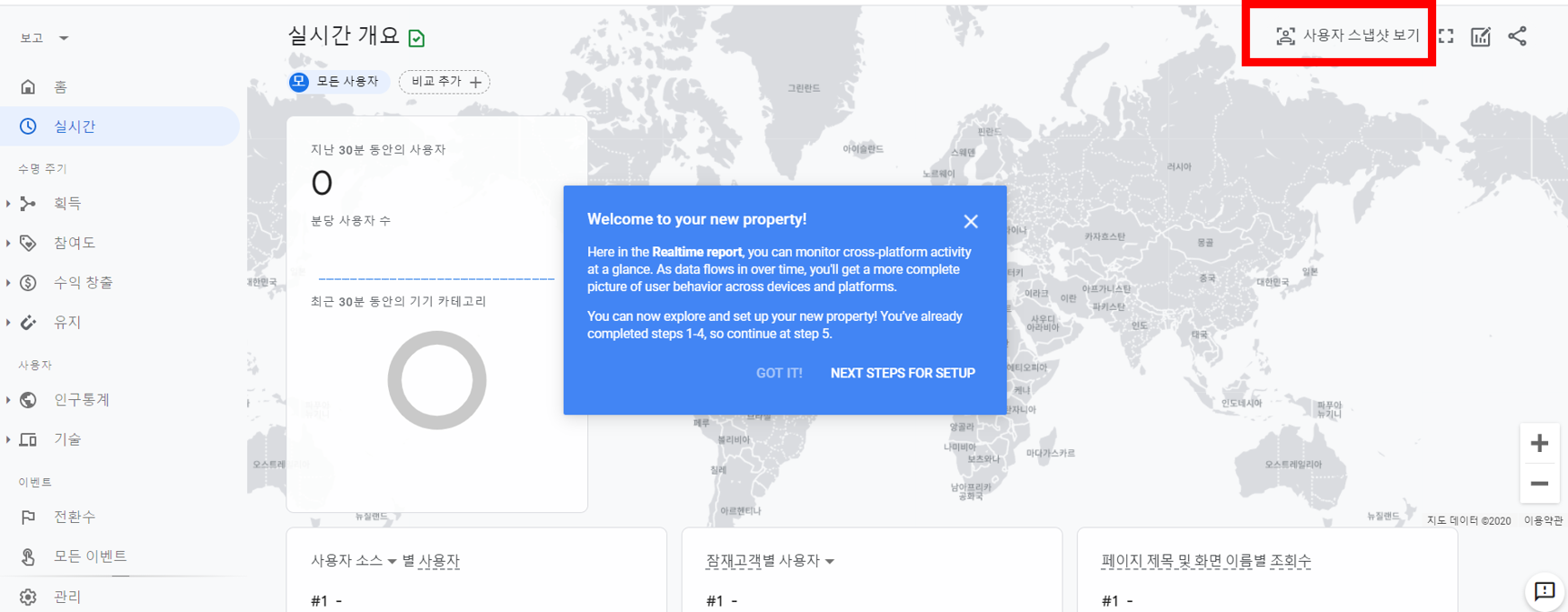Click the 획득 acquisition icon
Screen dimensions: 1568x612
28,204
